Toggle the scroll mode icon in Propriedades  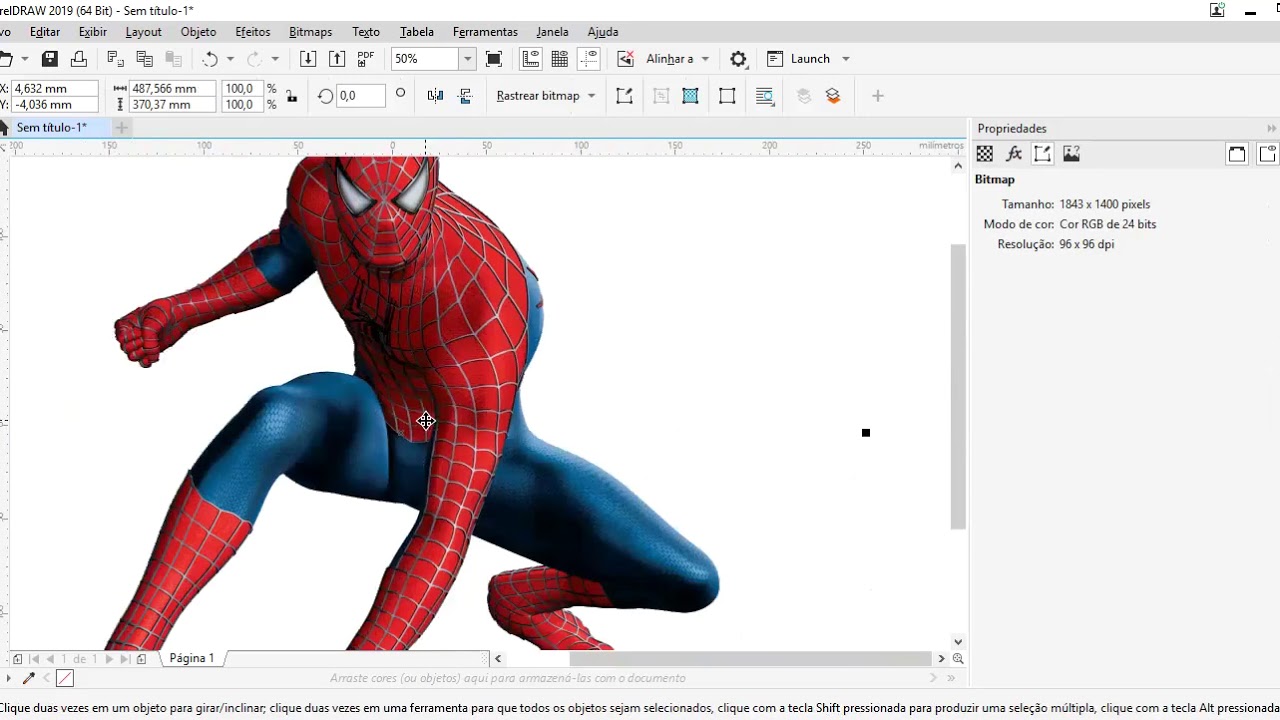click(1237, 154)
